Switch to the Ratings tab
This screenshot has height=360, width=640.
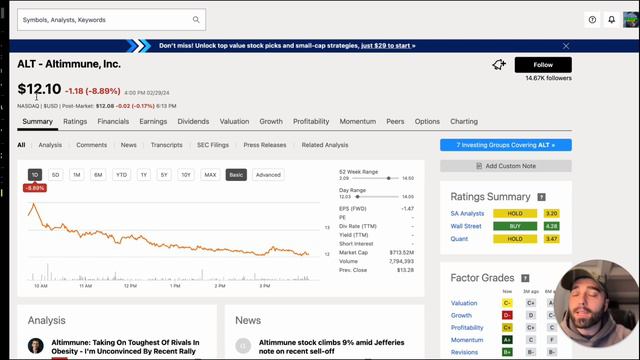click(75, 122)
